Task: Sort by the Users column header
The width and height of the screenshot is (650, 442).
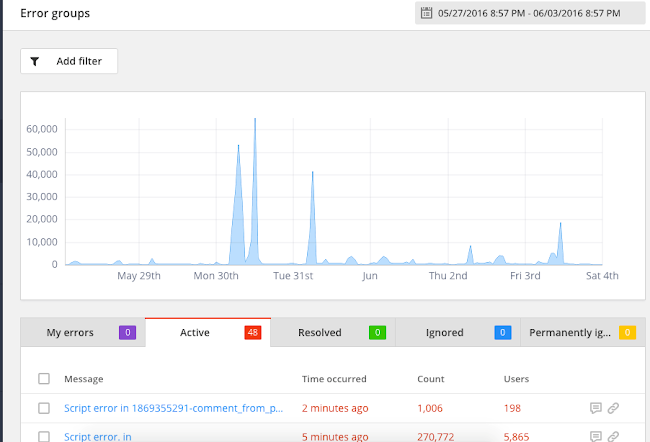Action: point(516,379)
